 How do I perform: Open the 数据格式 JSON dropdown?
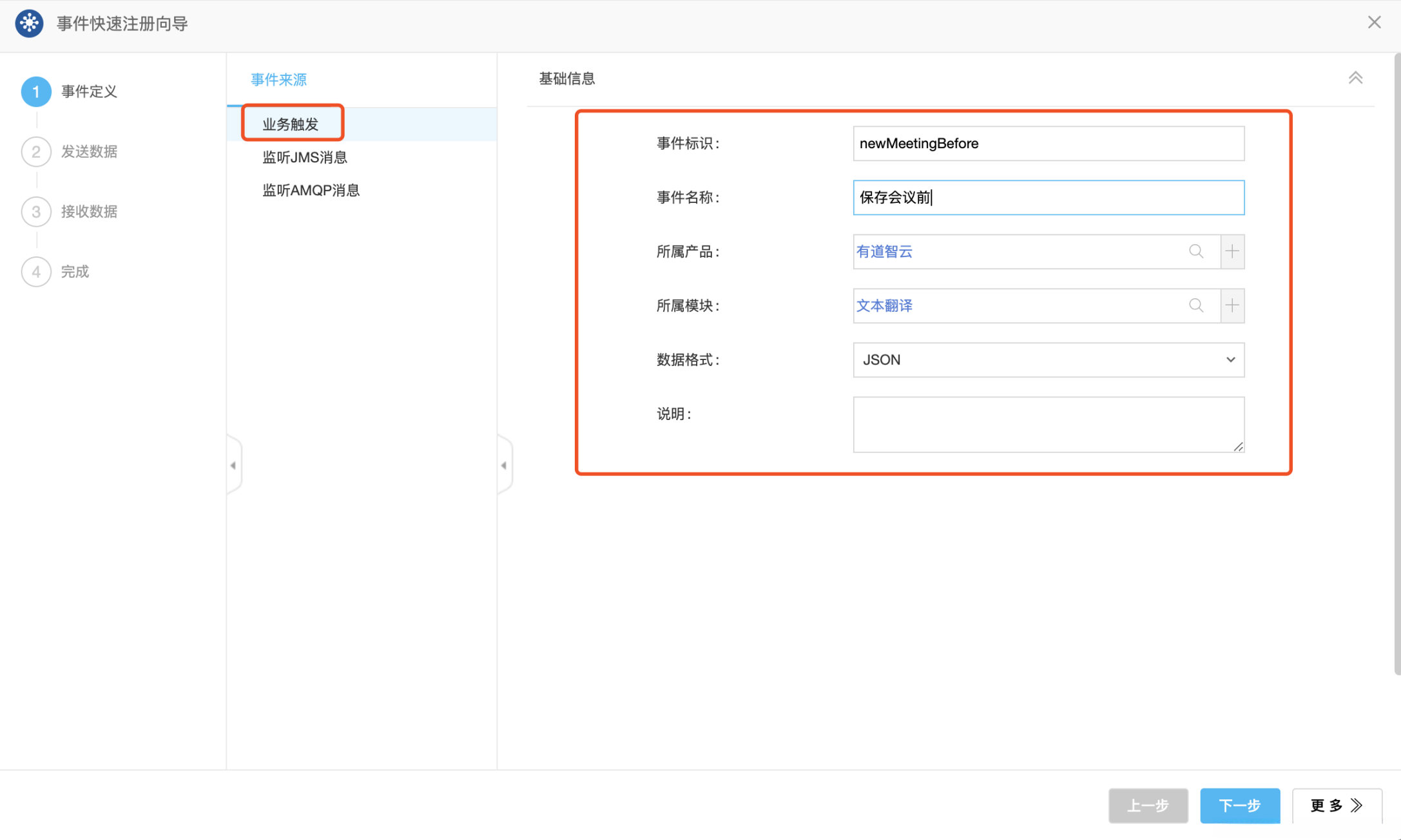[x=1048, y=359]
